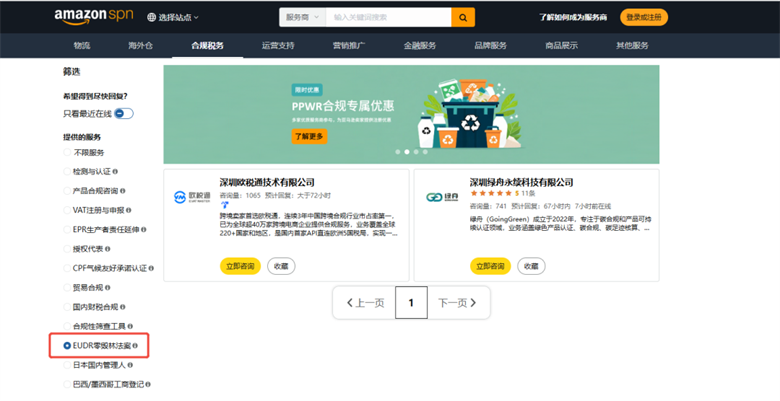
Task: Select the 产品合规咨询 radio option
Action: [67, 191]
